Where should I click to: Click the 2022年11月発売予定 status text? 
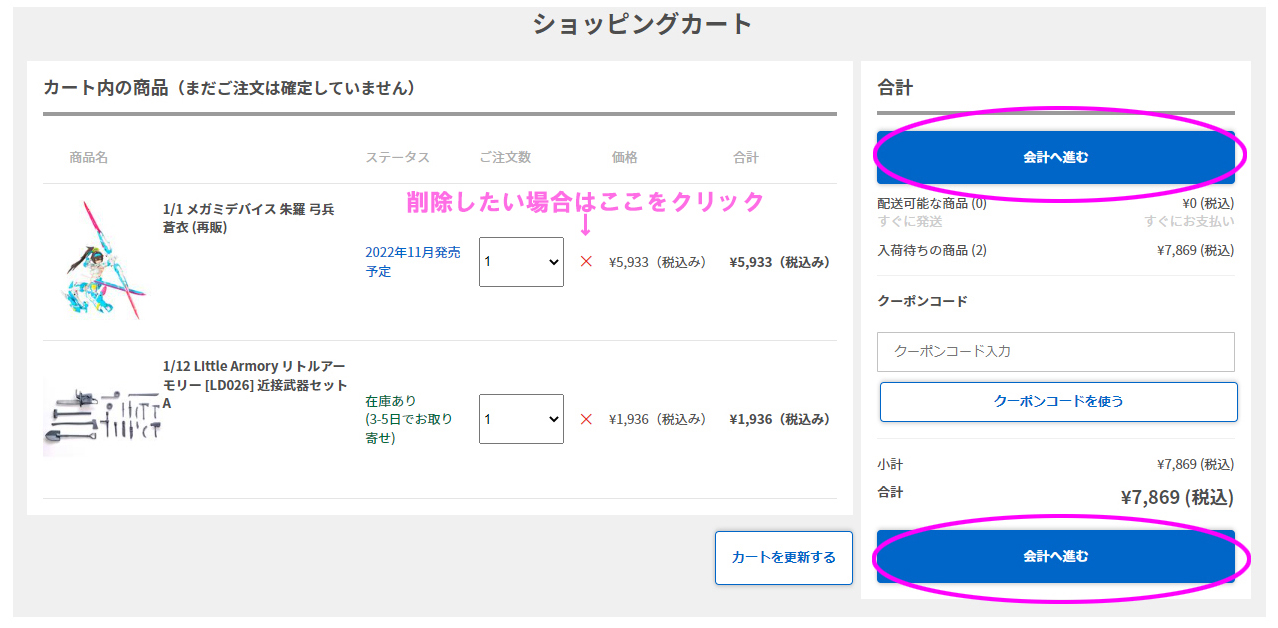(x=413, y=262)
